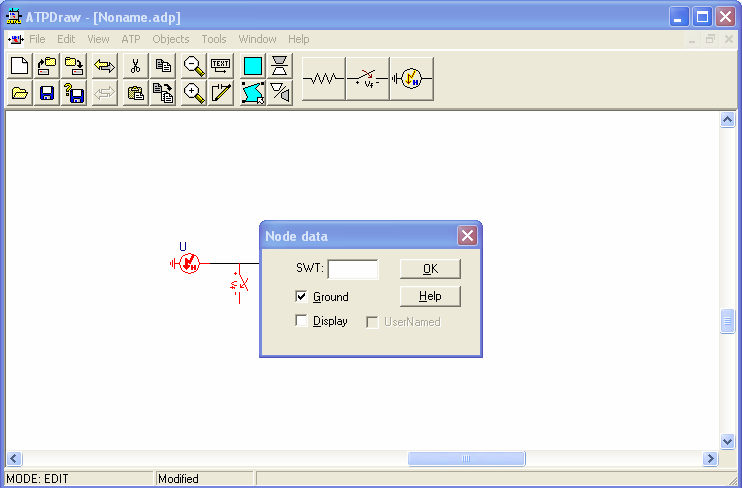Open the ATP menu
Viewport: 742px width, 488px height.
[x=131, y=39]
